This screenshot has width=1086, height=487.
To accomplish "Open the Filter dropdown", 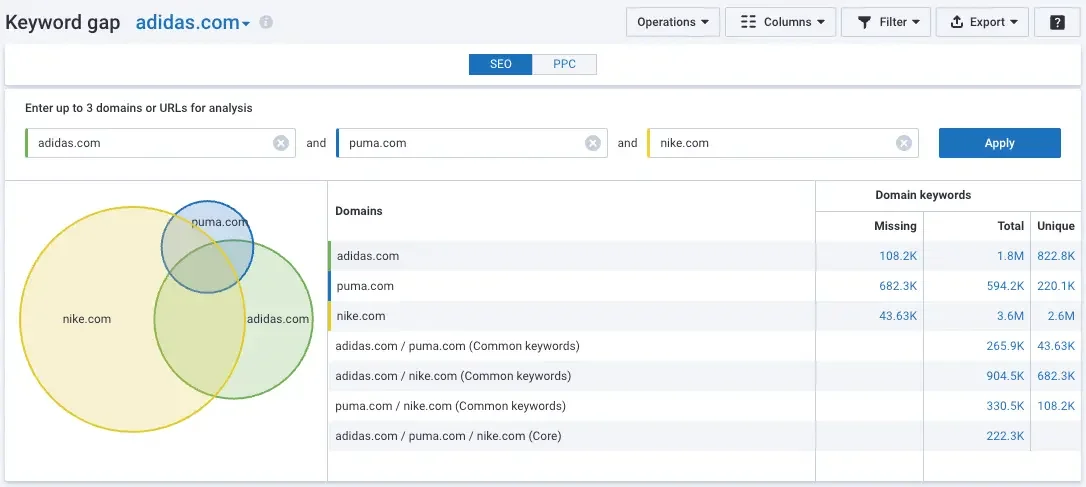I will [x=889, y=22].
